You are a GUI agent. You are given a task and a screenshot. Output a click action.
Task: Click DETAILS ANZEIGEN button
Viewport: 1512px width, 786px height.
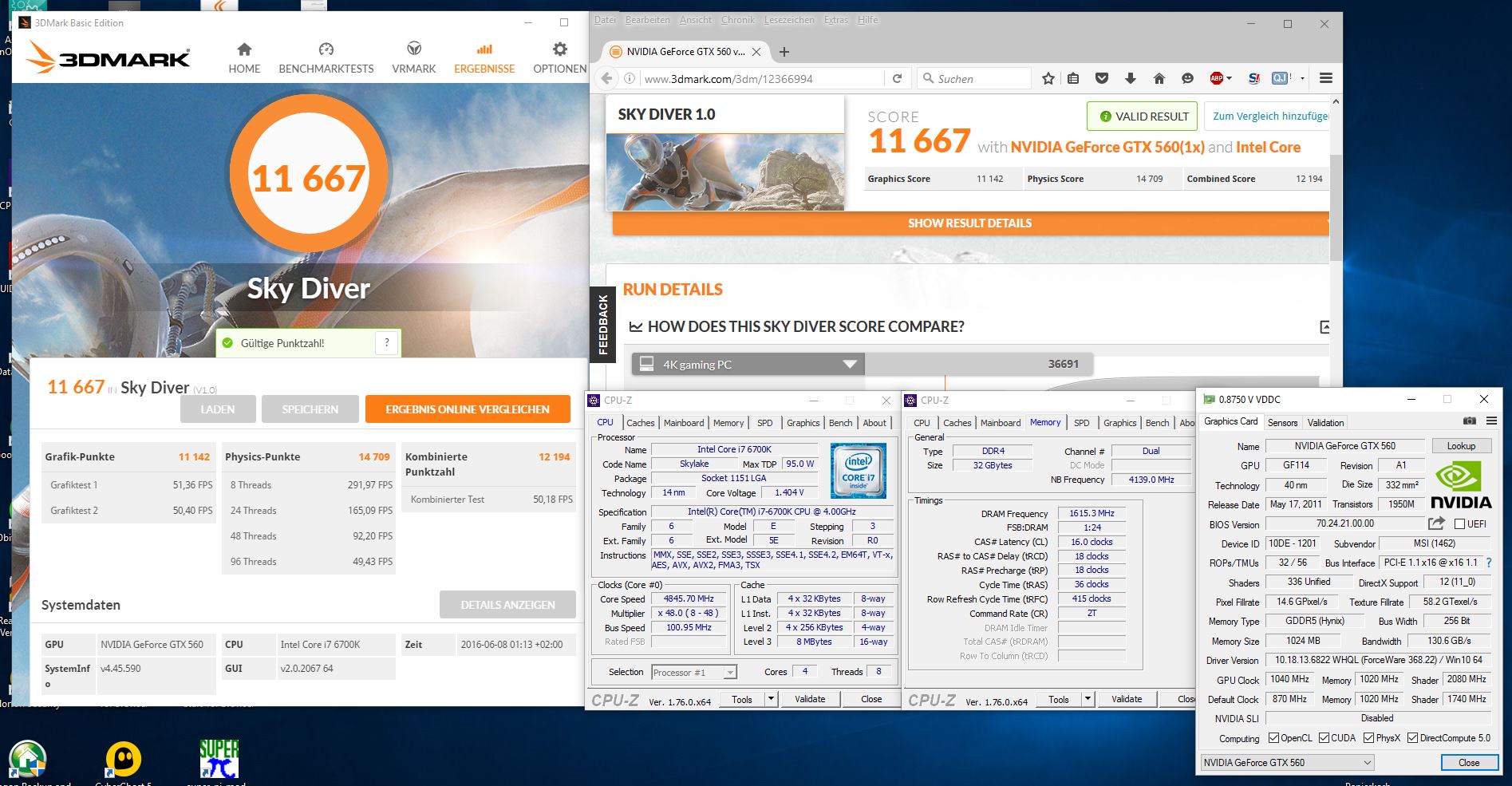pyautogui.click(x=507, y=605)
